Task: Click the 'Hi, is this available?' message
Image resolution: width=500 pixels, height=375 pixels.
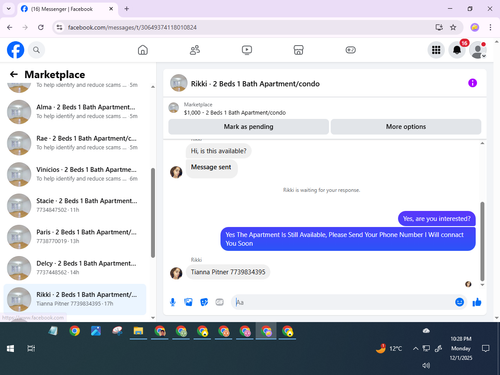Action: click(219, 151)
